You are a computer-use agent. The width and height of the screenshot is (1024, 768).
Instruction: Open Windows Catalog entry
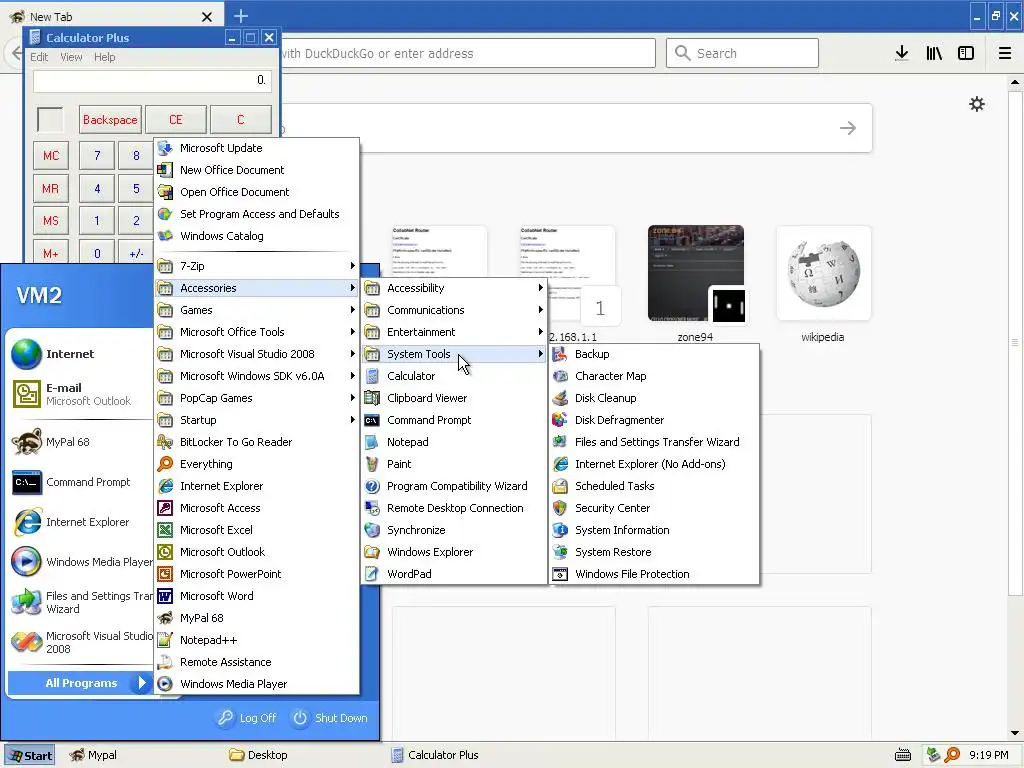257,236
